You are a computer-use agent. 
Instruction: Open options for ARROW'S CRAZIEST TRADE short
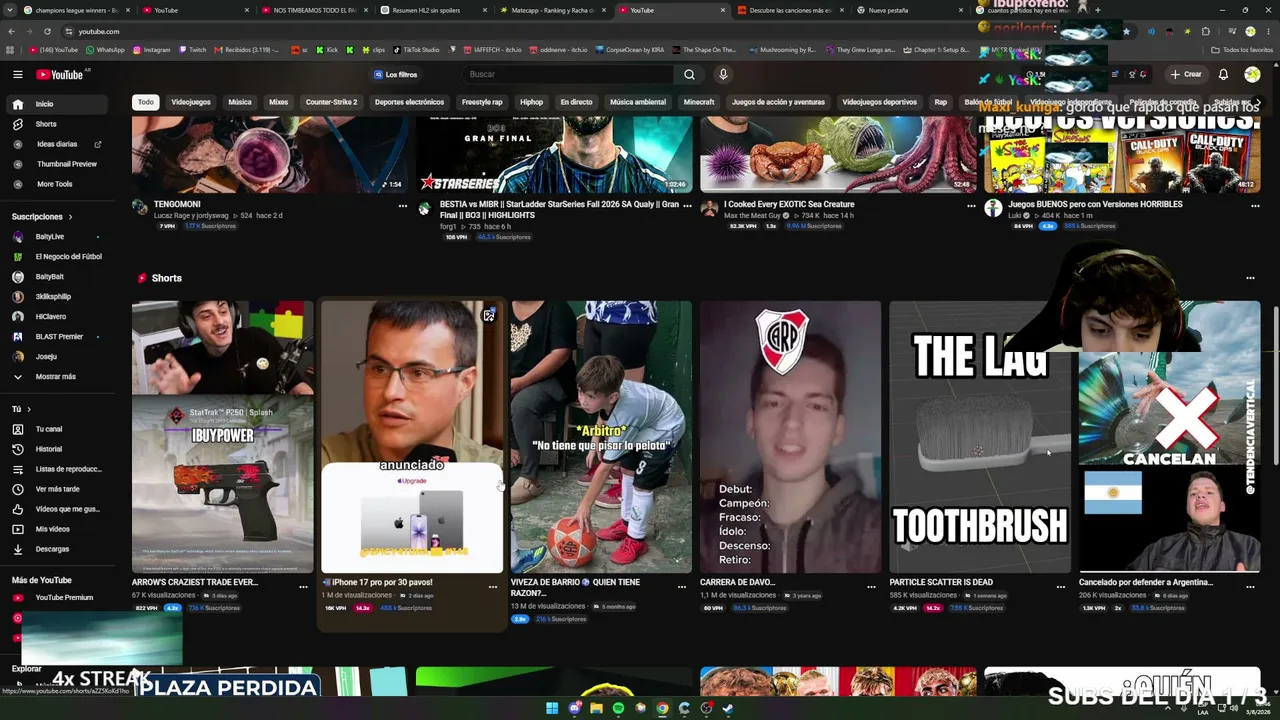point(303,587)
